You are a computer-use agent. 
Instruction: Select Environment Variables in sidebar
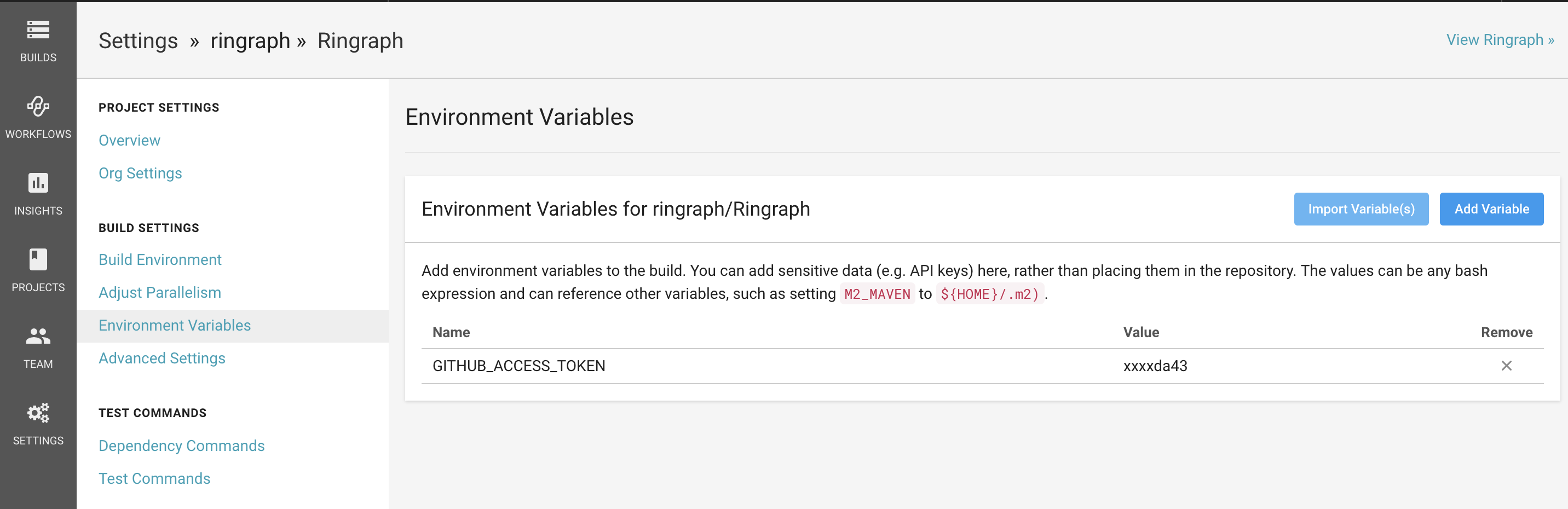(x=174, y=325)
